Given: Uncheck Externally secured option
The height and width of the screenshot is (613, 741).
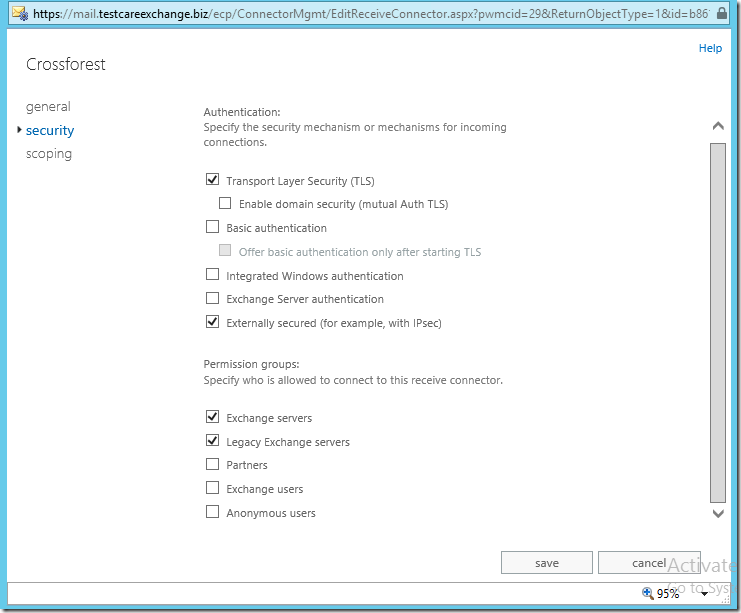Looking at the screenshot, I should click(x=213, y=322).
